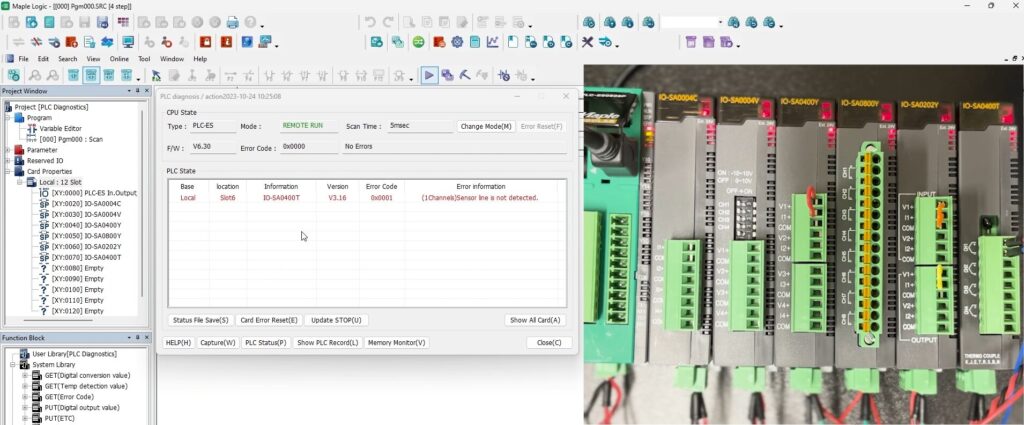Click the blue double-arrow transfer icon
1024x425 pixels.
106,42
